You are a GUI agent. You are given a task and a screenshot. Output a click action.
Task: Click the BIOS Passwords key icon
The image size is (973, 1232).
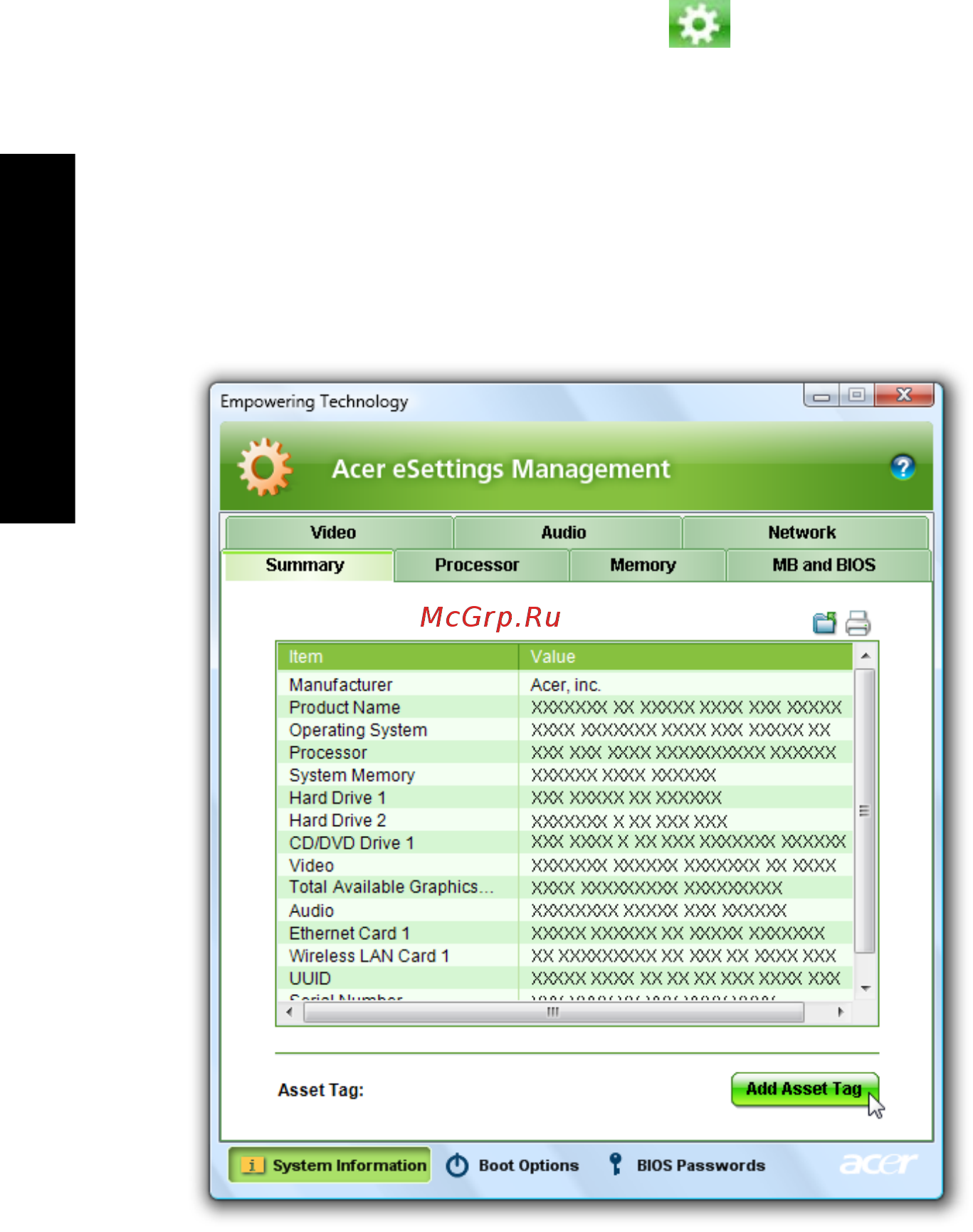(616, 1164)
